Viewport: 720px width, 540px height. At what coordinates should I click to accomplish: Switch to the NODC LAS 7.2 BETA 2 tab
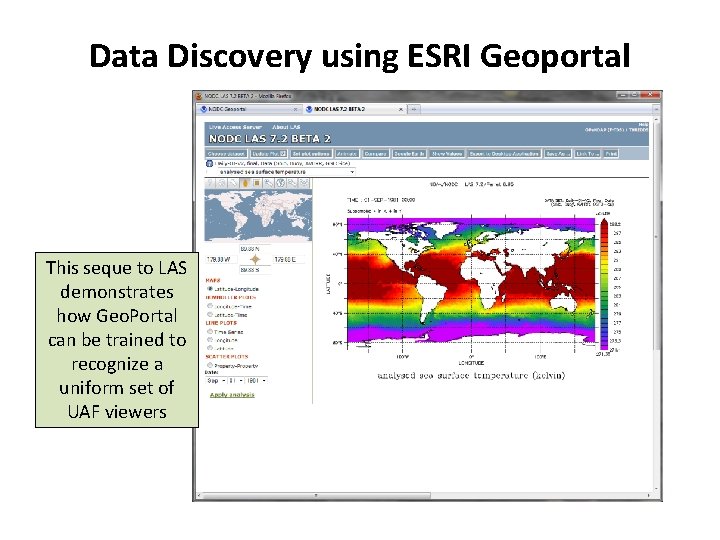[355, 109]
